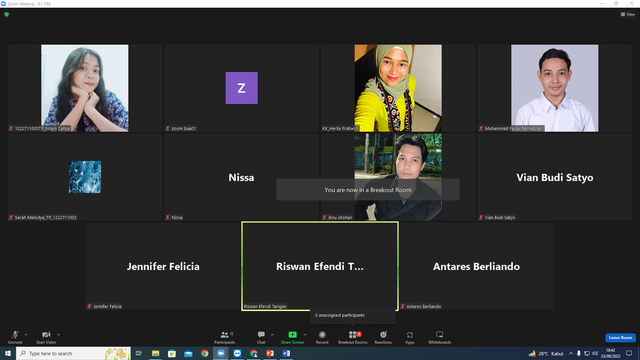Open File Explorer from taskbar
Image resolution: width=640 pixels, height=360 pixels.
pos(156,353)
